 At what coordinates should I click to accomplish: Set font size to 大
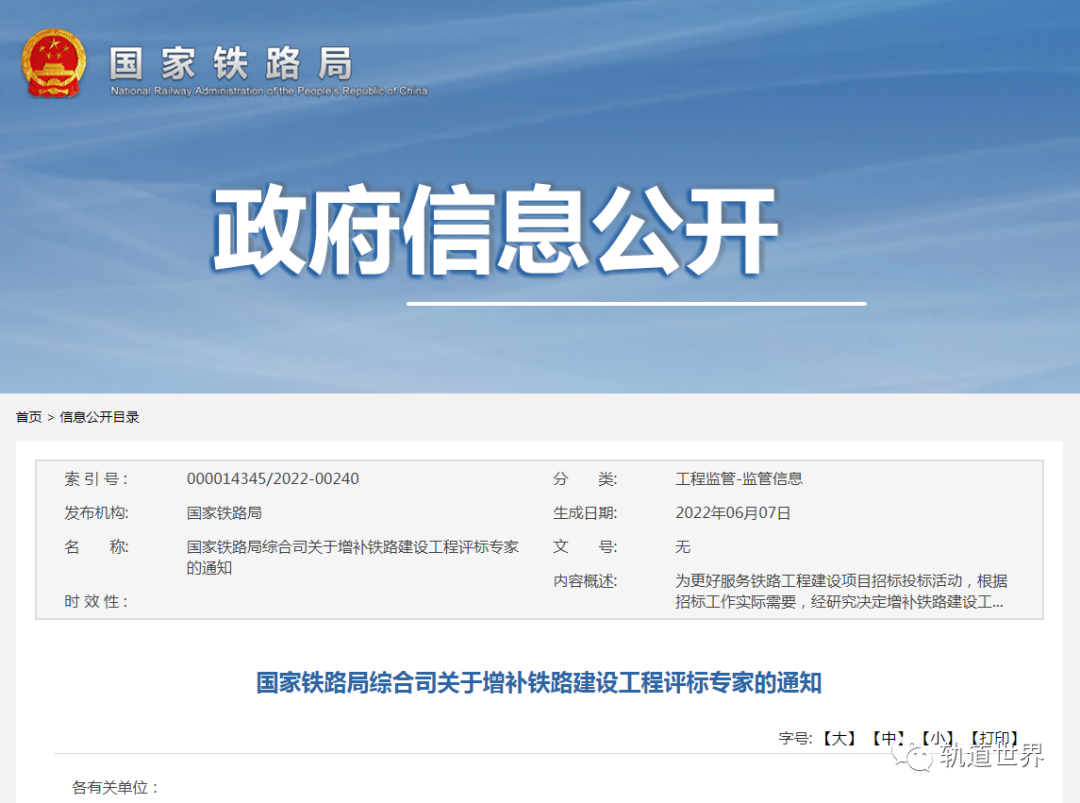pyautogui.click(x=839, y=738)
